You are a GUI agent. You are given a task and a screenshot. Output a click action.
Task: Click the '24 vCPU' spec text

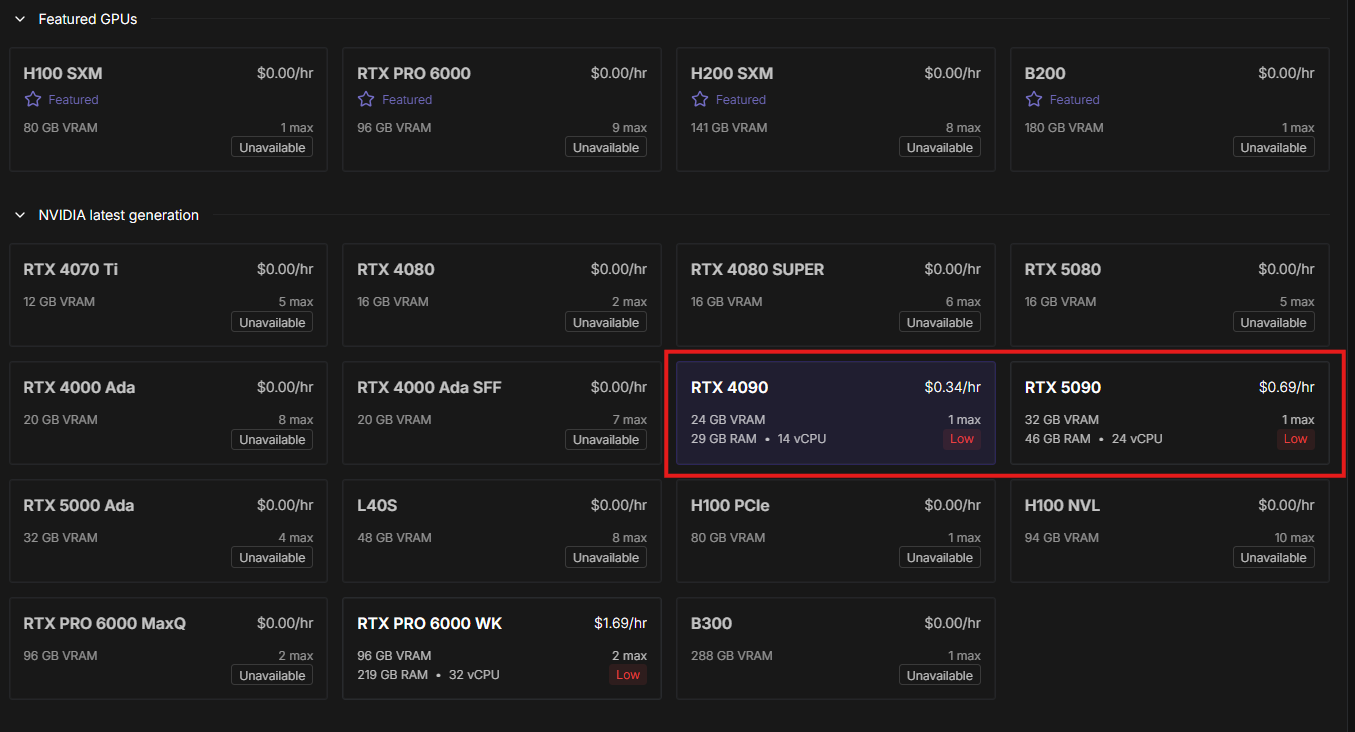(1136, 438)
